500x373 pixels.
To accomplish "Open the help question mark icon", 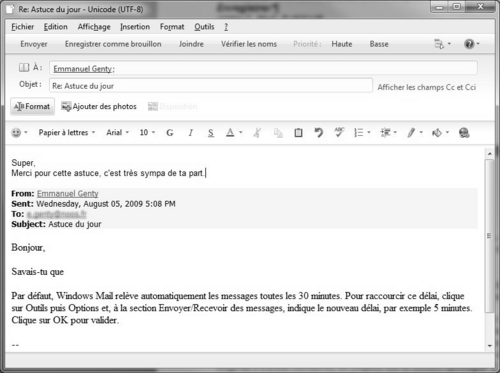I will point(471,44).
